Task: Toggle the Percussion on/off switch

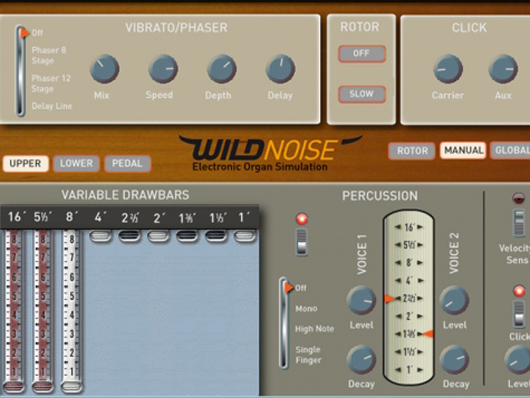Action: coord(302,242)
